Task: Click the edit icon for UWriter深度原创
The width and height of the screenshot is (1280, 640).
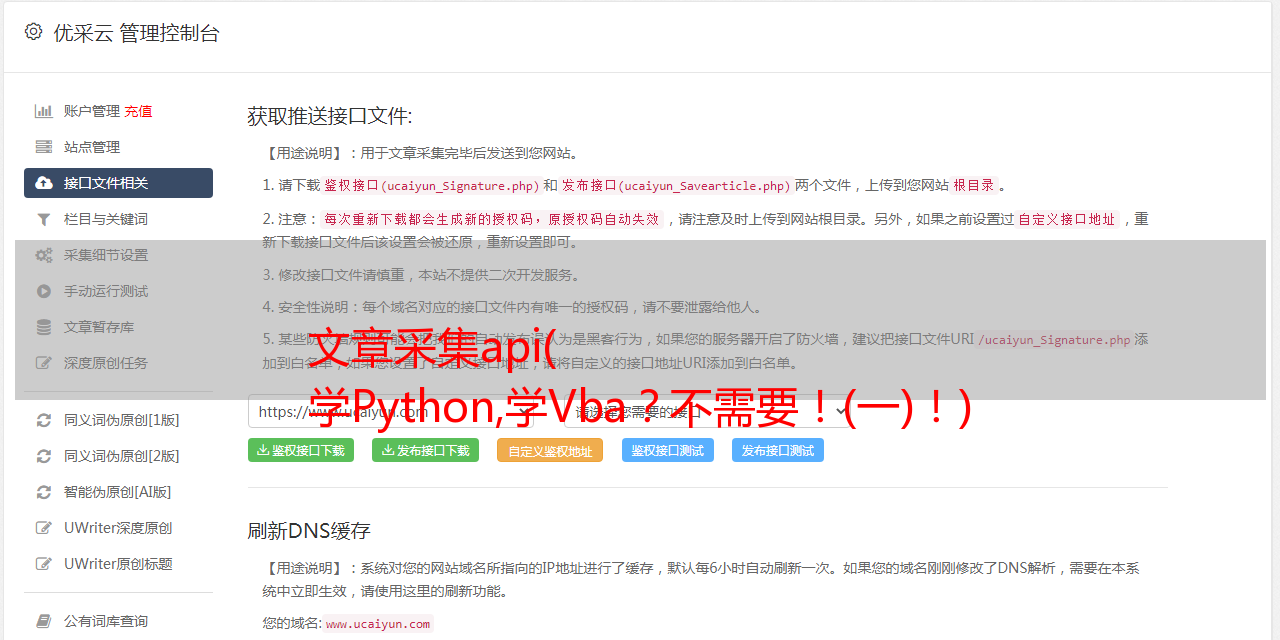Action: 44,528
